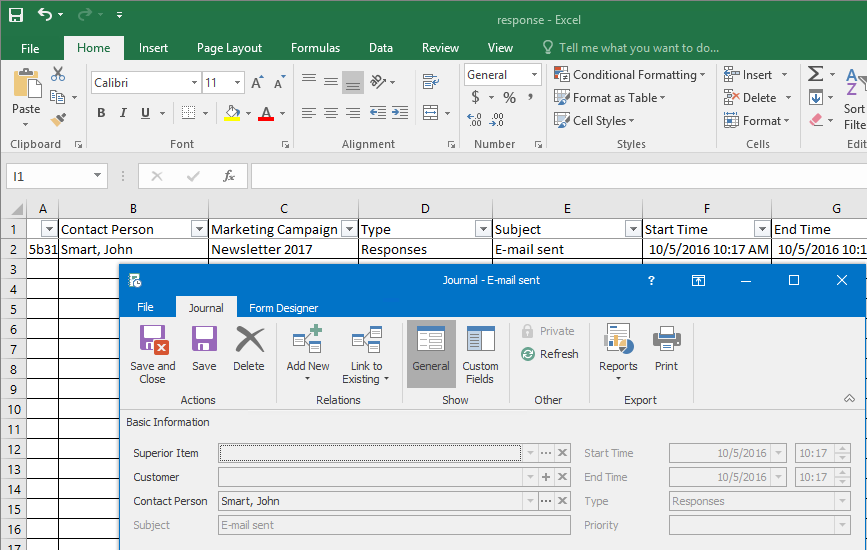Apply Percent style format
This screenshot has width=867, height=550.
509,98
